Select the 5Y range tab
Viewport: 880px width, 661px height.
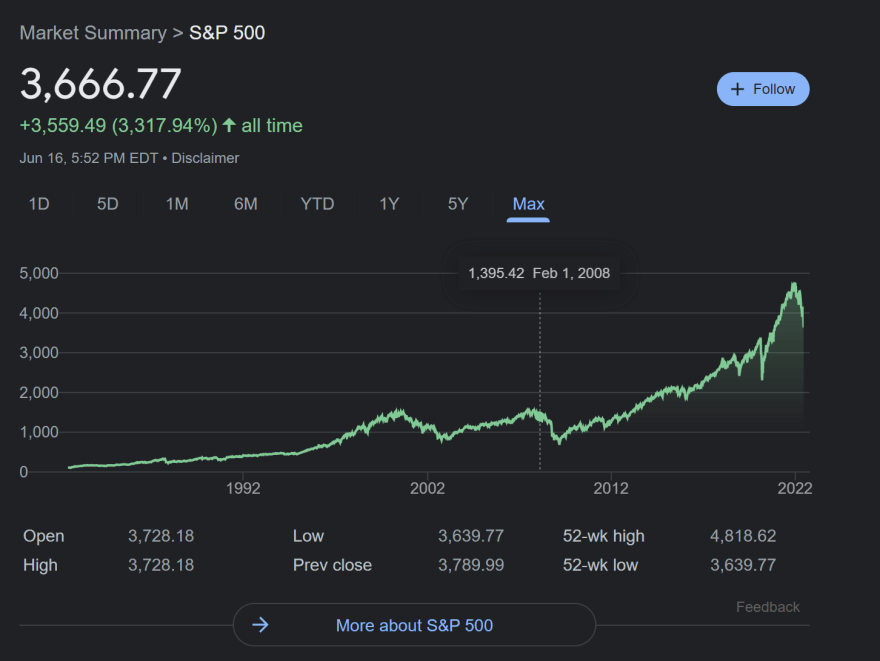(x=458, y=204)
